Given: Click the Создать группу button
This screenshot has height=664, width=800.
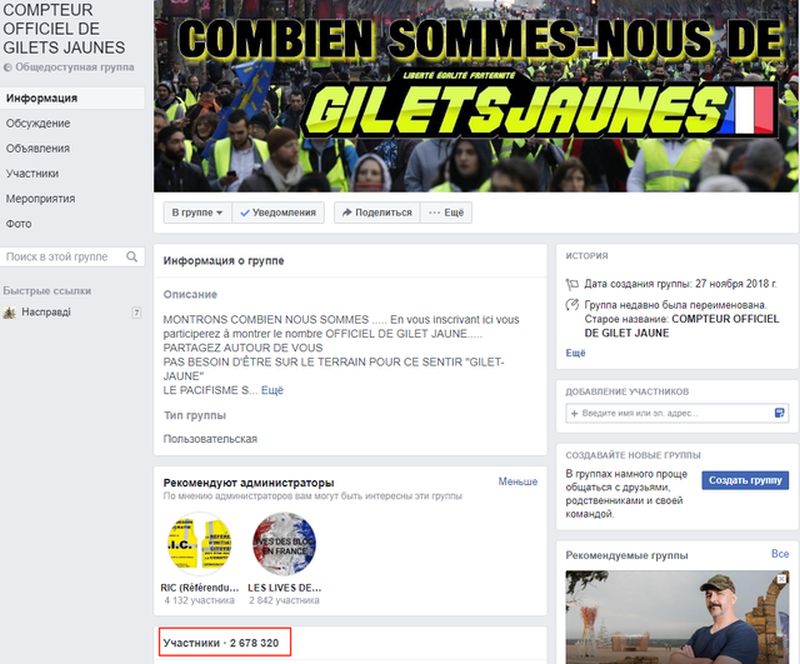Looking at the screenshot, I should [x=745, y=480].
